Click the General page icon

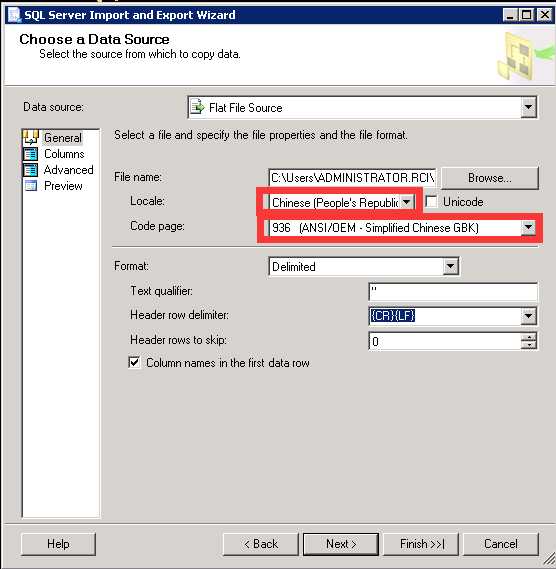[x=30, y=137]
